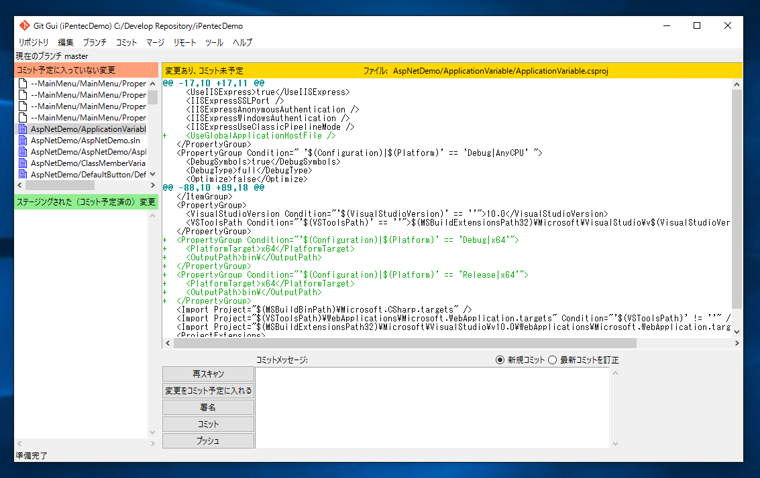Click the 変更をコミット予定に入れる button
Image resolution: width=760 pixels, height=478 pixels.
point(208,391)
